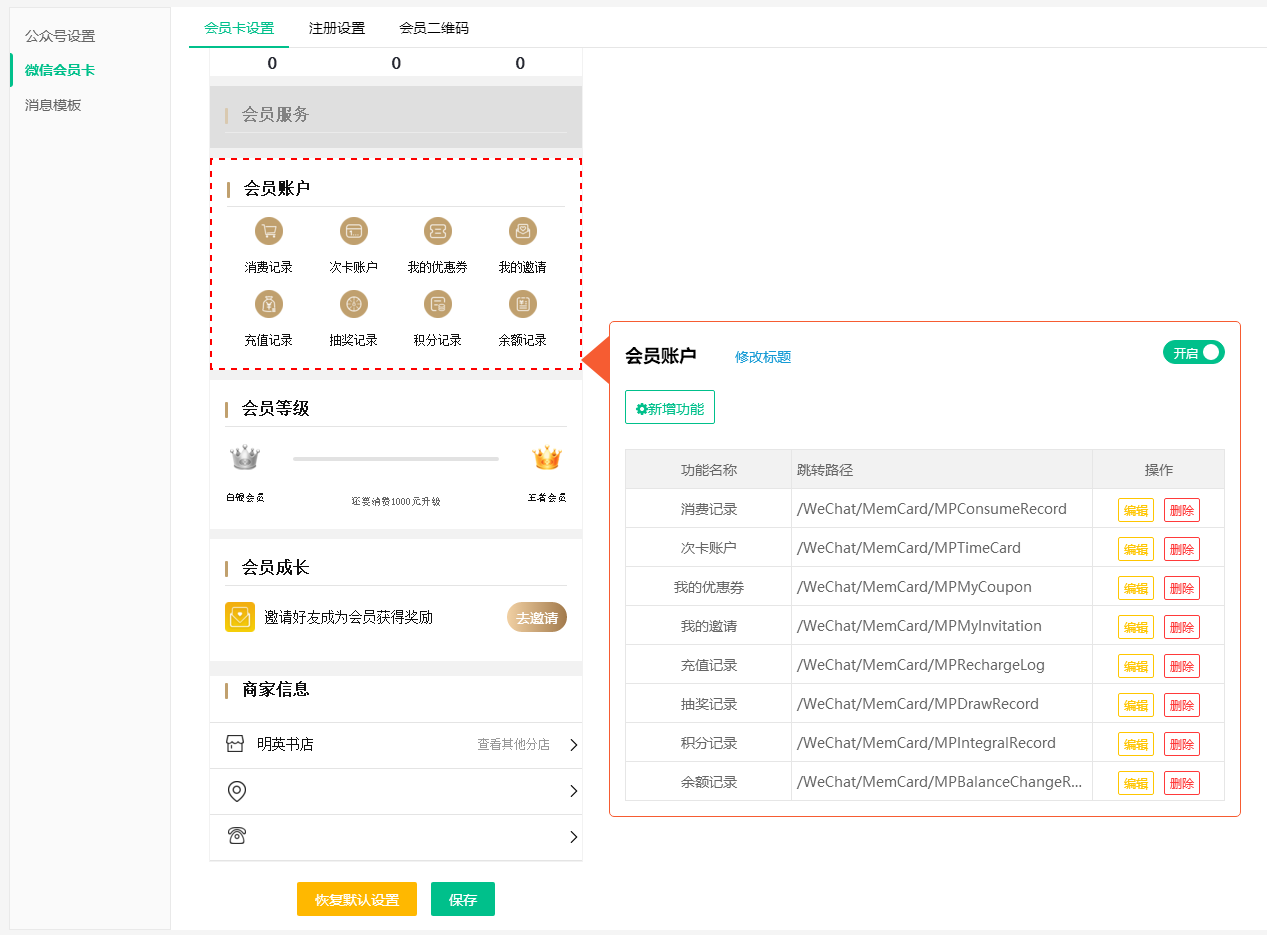1267x935 pixels.
Task: Click the 新增功能 button
Action: [x=670, y=408]
